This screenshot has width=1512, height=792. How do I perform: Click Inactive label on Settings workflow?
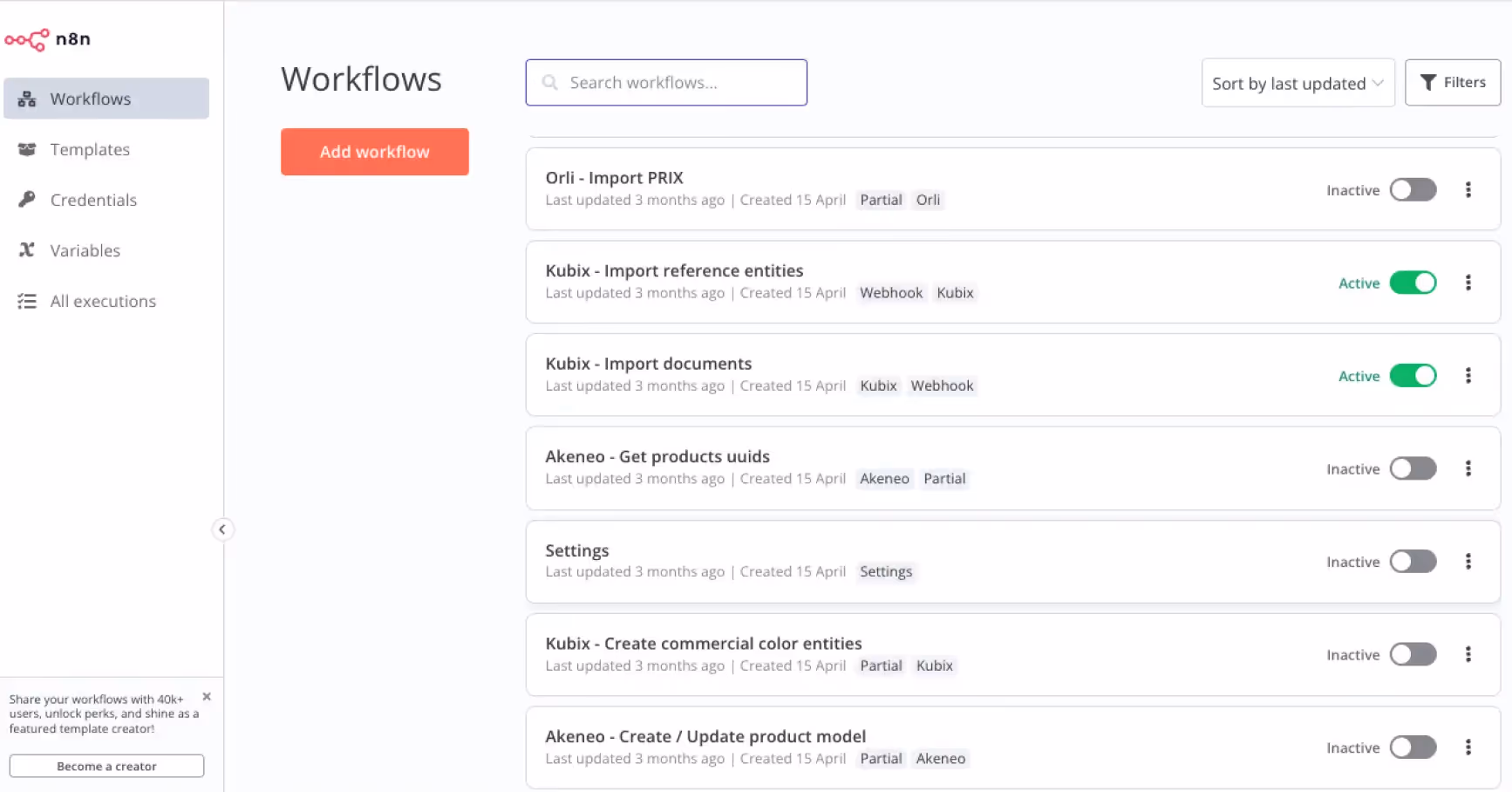click(1352, 562)
